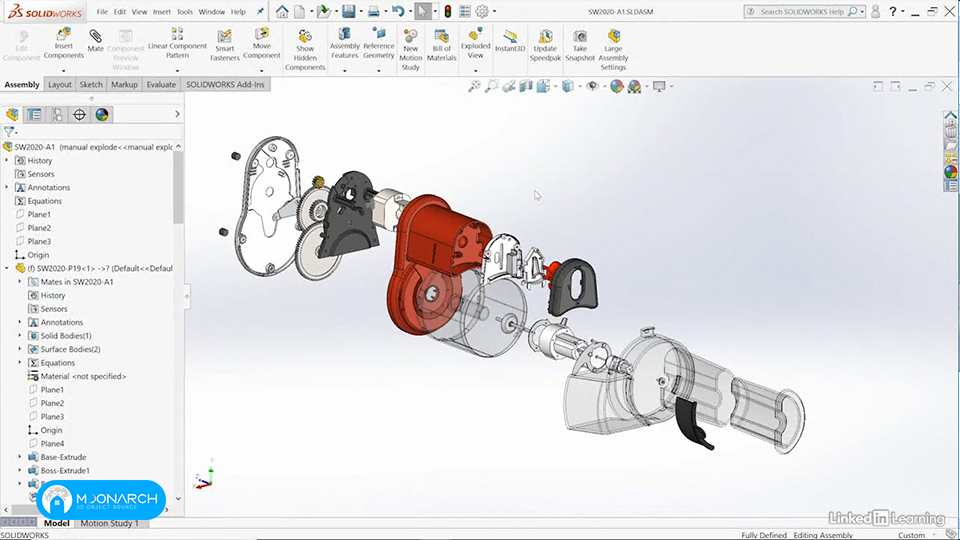Open the PropertyManager tab icon
The height and width of the screenshot is (540, 960).
(34, 114)
